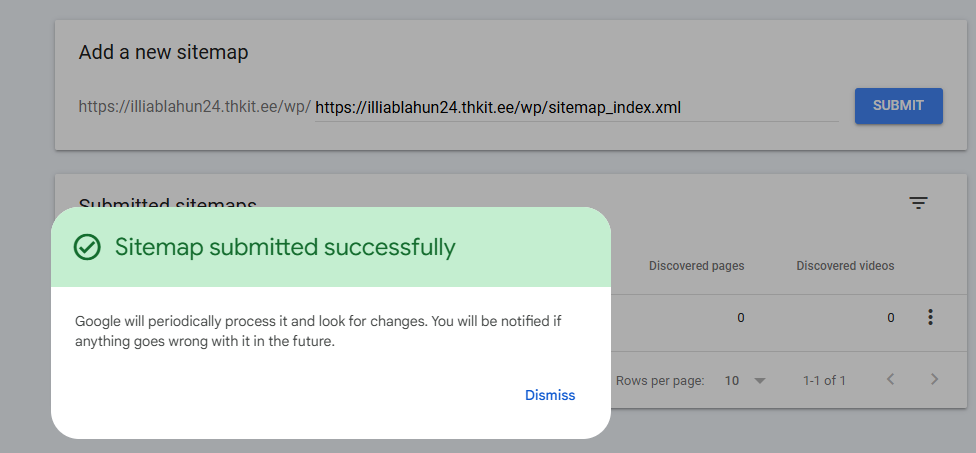Select the Discovered videos count value
This screenshot has height=453, width=976.
(x=890, y=318)
